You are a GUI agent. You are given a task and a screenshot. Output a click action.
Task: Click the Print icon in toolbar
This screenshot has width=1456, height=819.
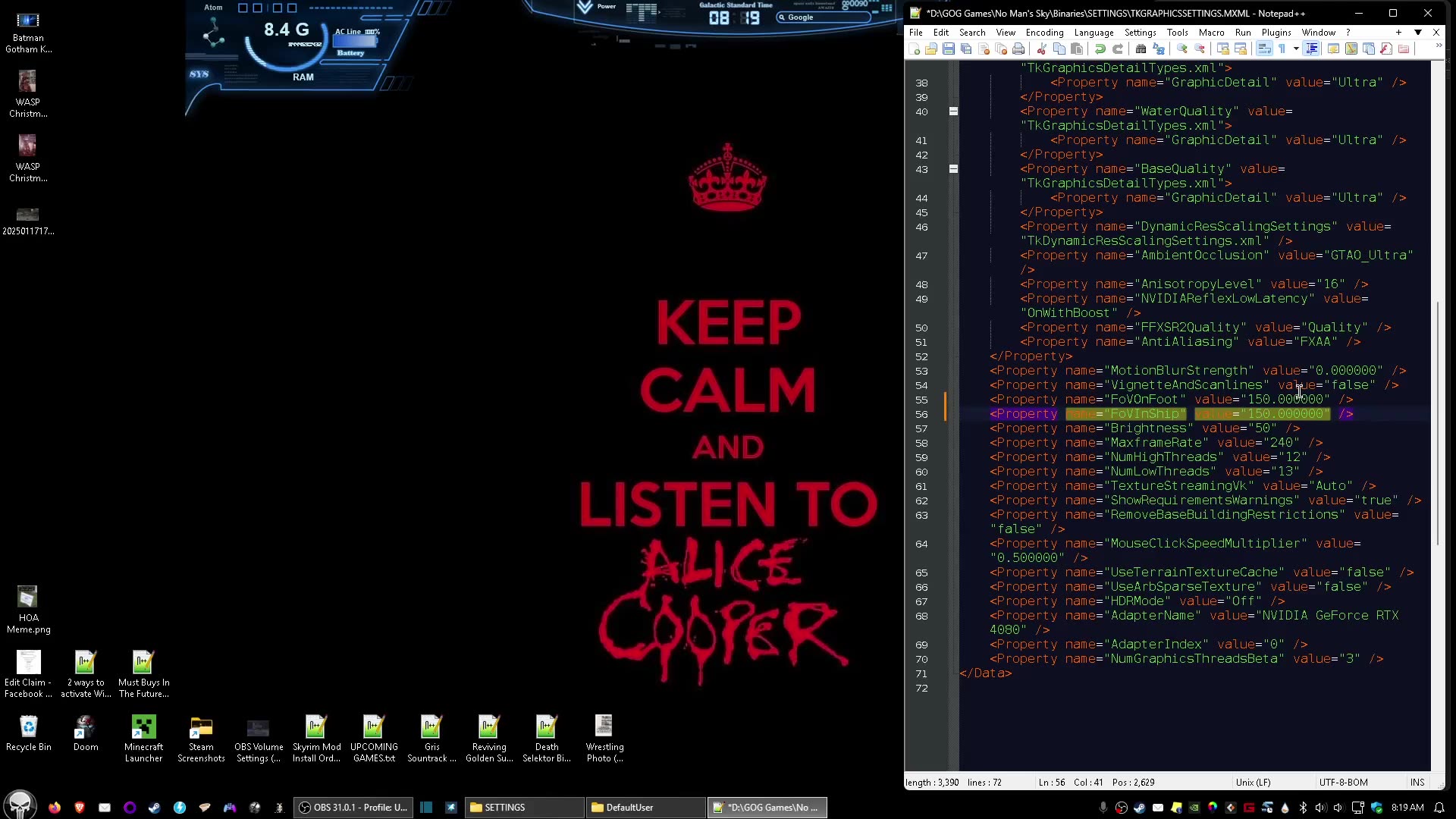1018,49
